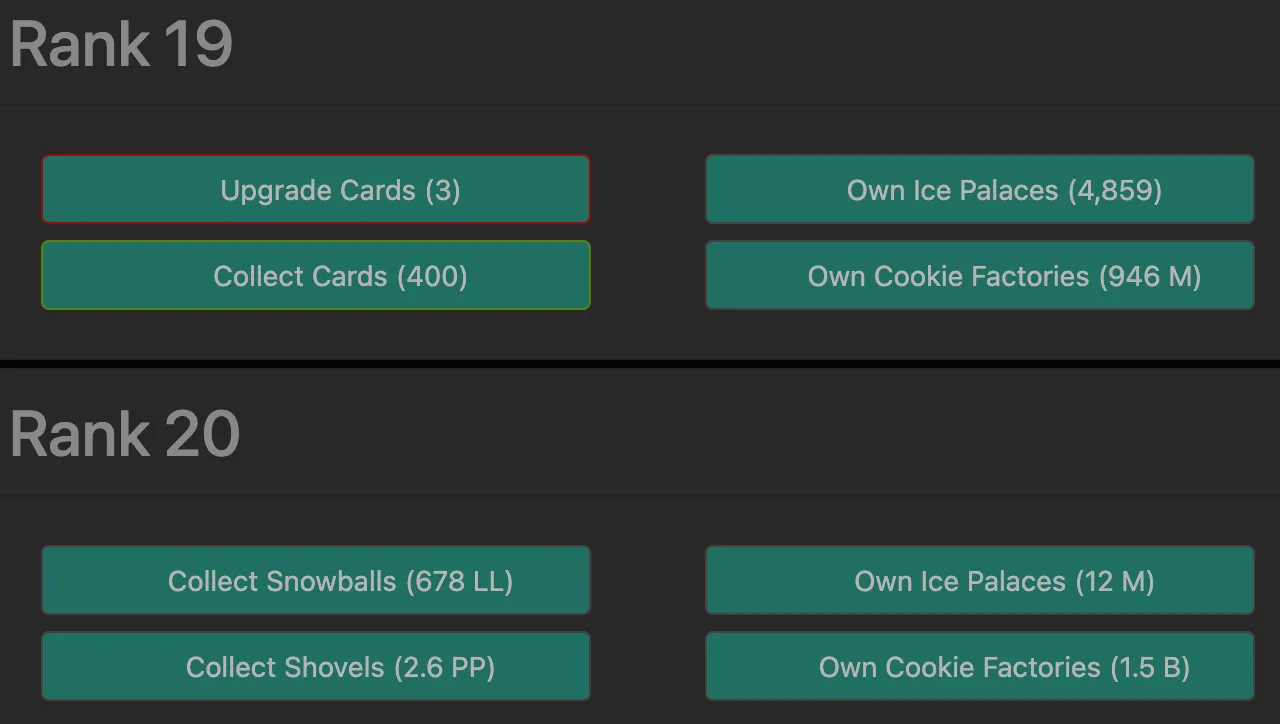The height and width of the screenshot is (724, 1280).
Task: Select the Collect Snowballs (678 LL) challenge
Action: point(316,580)
